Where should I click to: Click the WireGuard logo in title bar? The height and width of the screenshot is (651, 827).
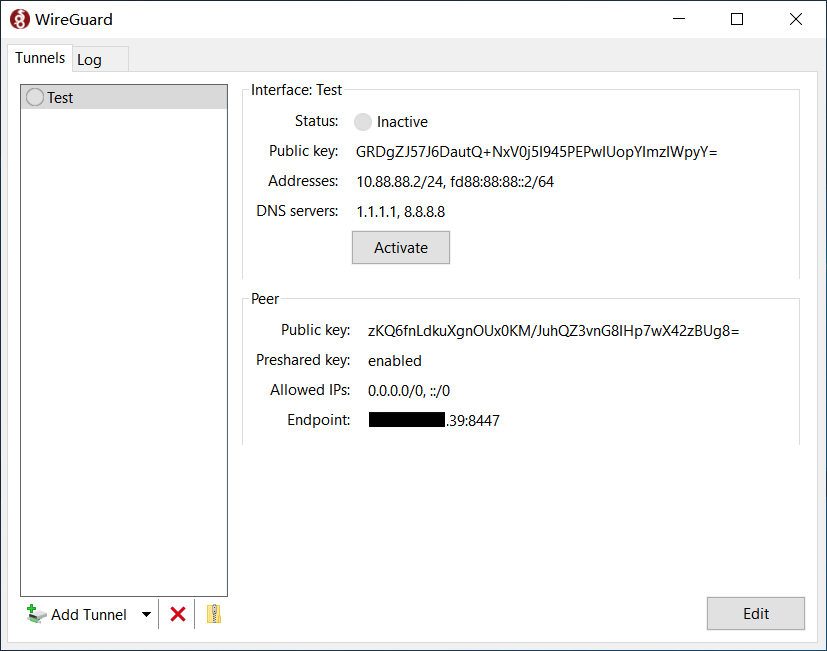click(x=19, y=19)
